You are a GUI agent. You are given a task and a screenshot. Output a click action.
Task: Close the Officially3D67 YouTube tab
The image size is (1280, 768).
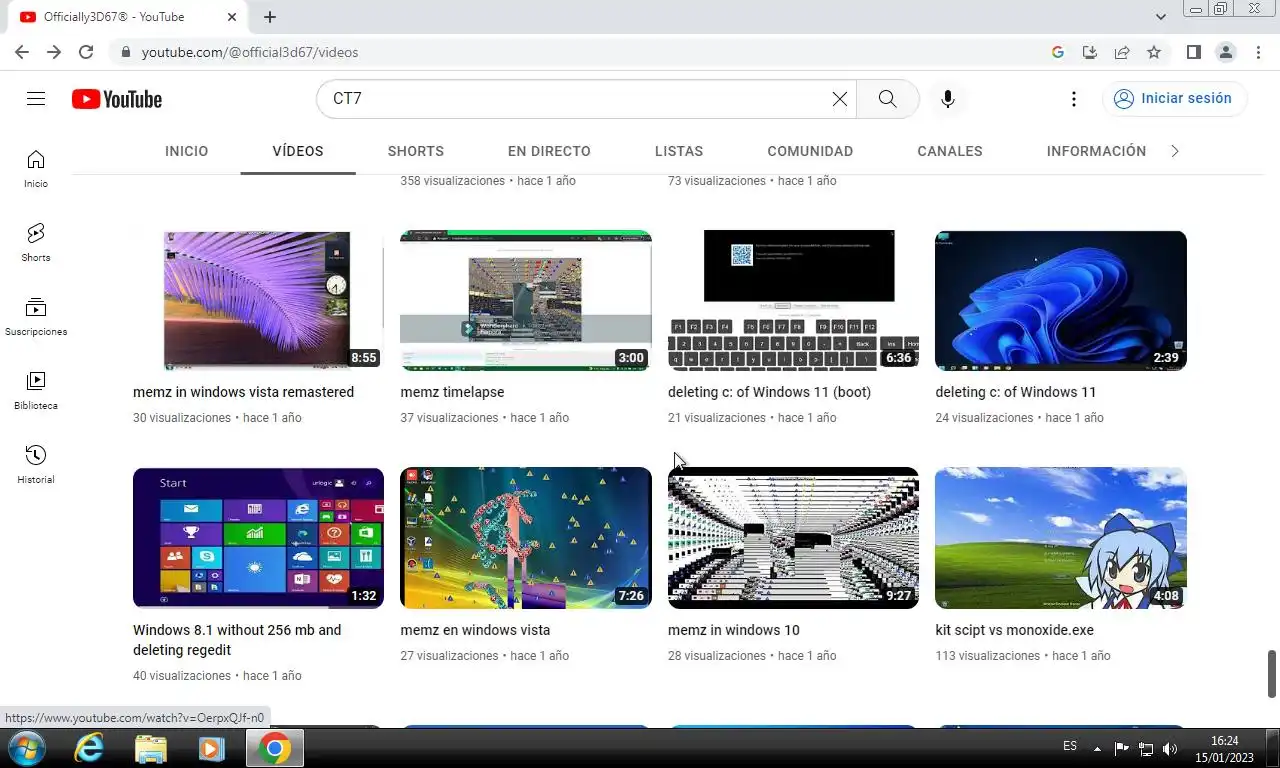[x=232, y=17]
